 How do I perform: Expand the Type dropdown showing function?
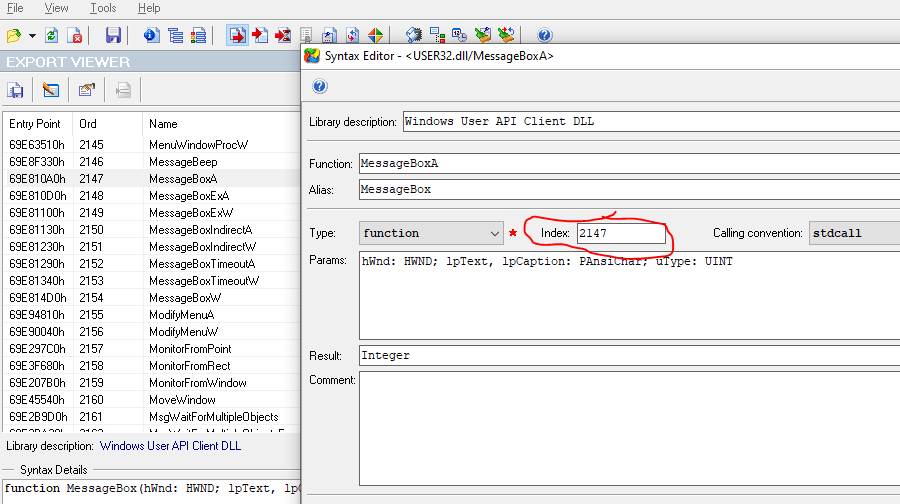coord(494,233)
